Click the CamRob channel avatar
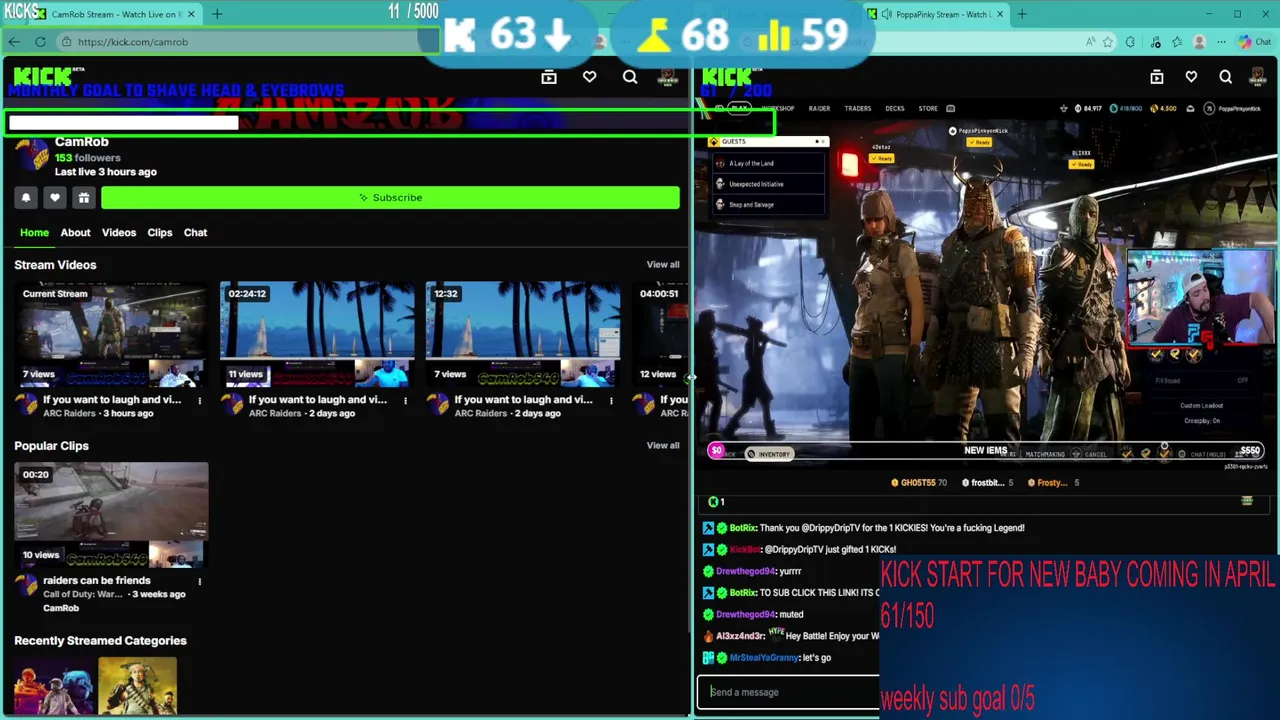 32,156
